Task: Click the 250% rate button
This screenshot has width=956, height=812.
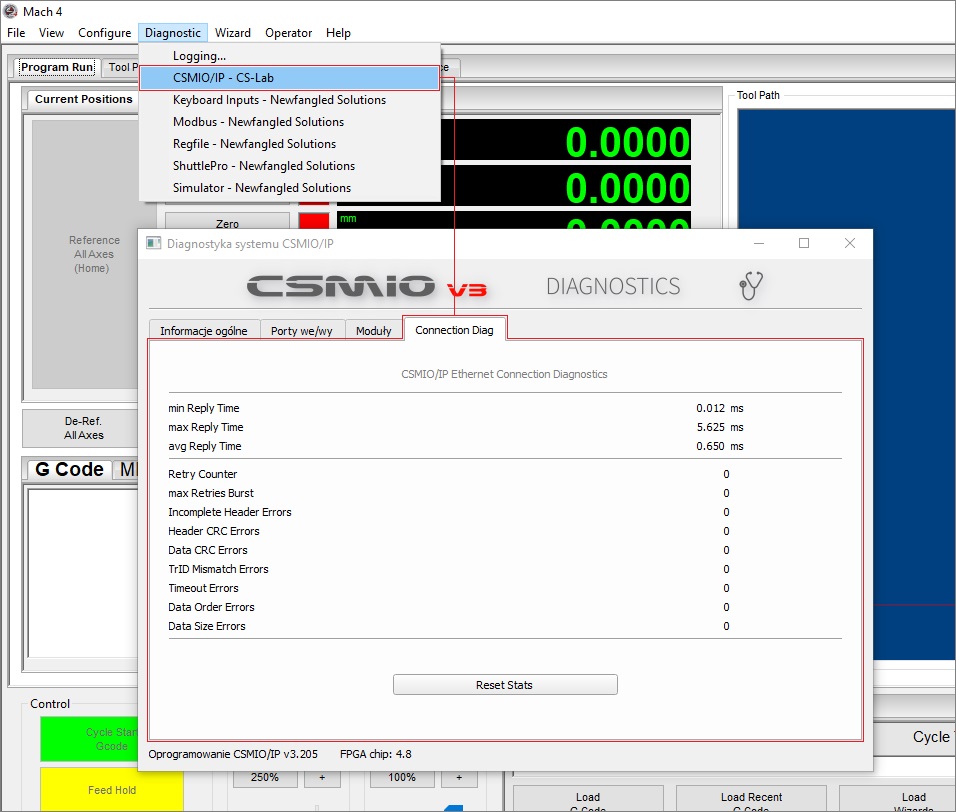Action: [265, 778]
